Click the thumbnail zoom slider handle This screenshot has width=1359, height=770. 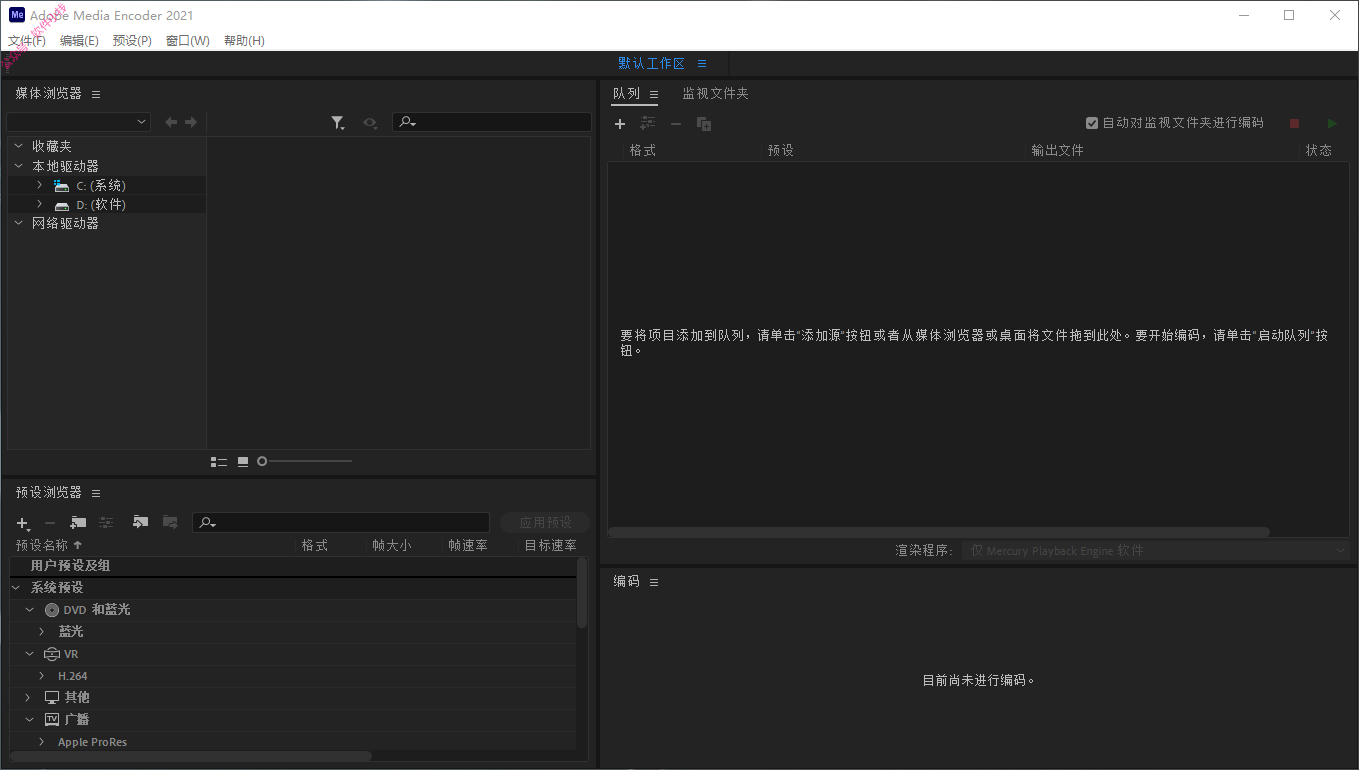[262, 461]
